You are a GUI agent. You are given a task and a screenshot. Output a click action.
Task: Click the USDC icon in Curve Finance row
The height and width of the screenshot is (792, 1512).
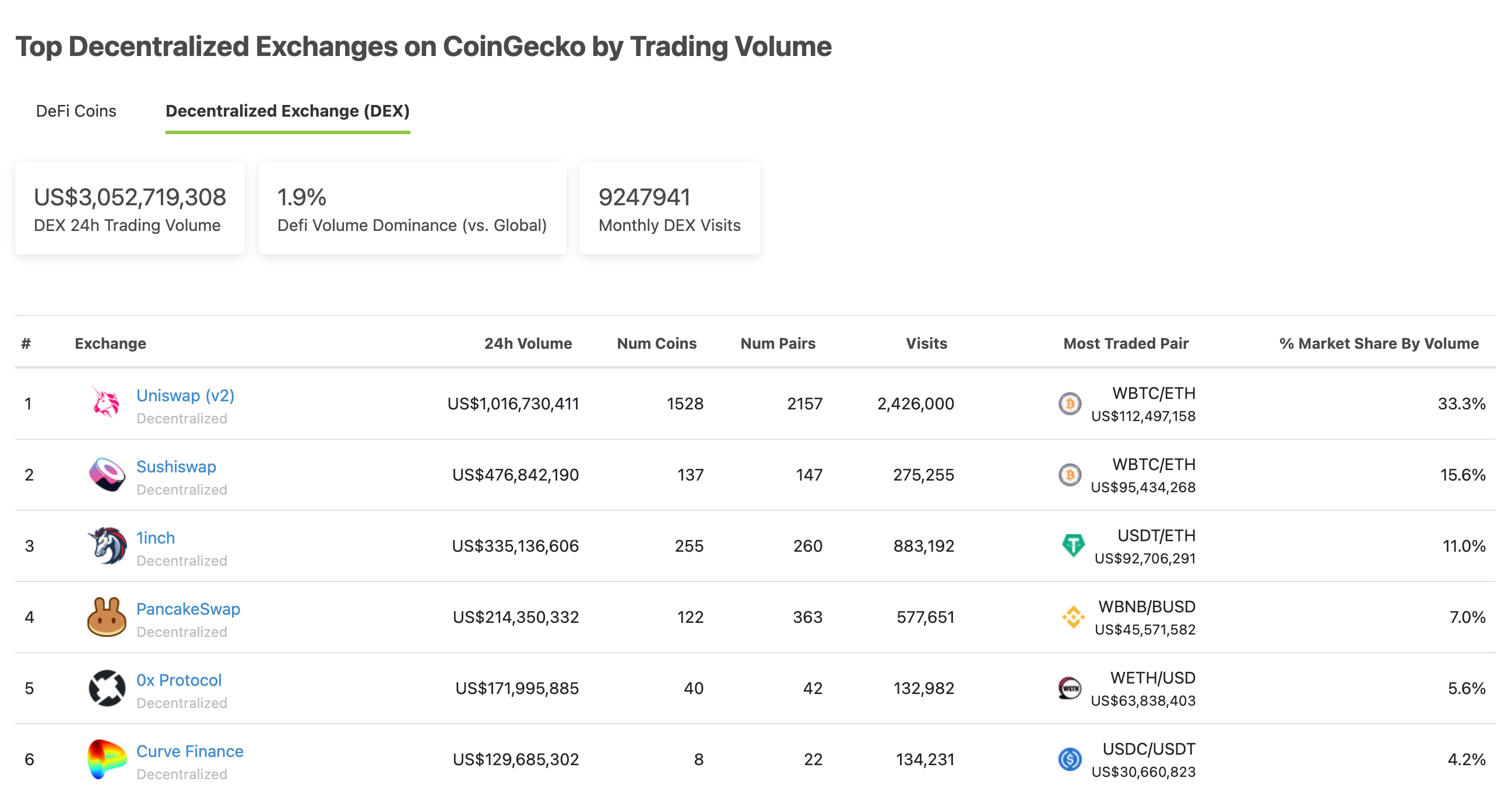click(x=1070, y=759)
